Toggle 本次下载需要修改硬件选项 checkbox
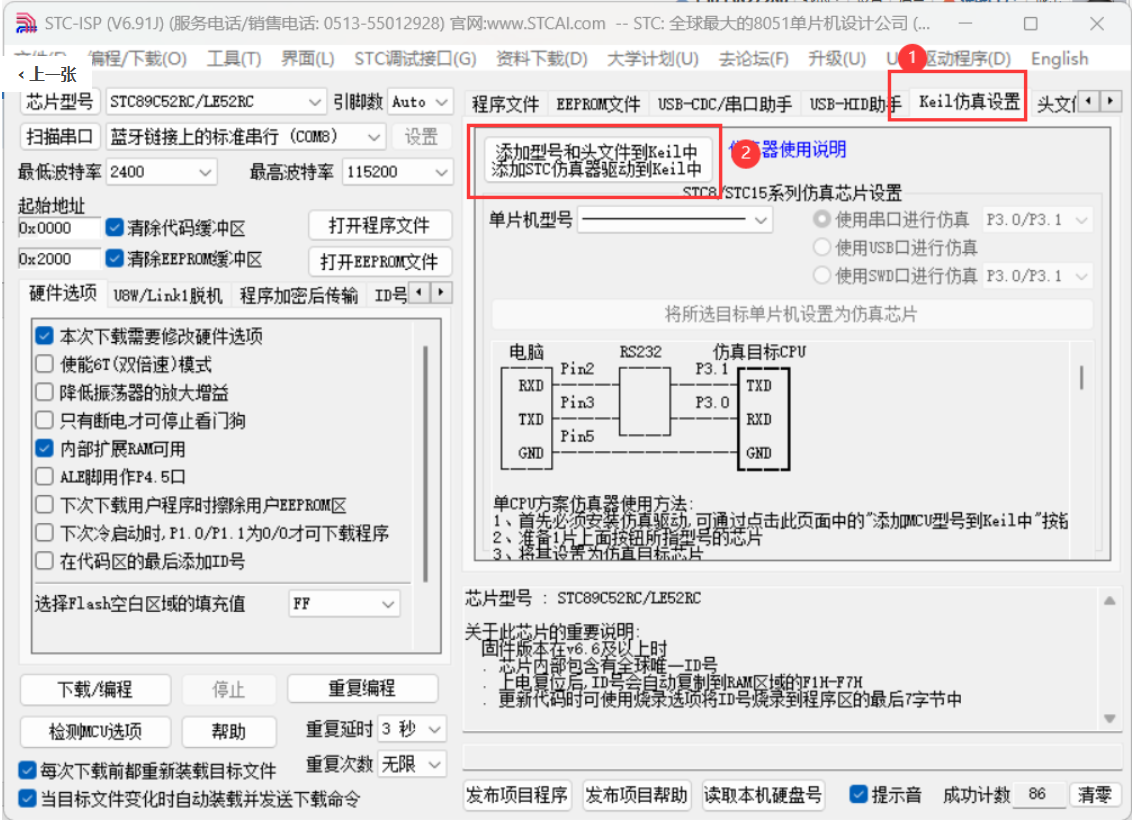Screen dimensions: 1140x826 coord(44,337)
